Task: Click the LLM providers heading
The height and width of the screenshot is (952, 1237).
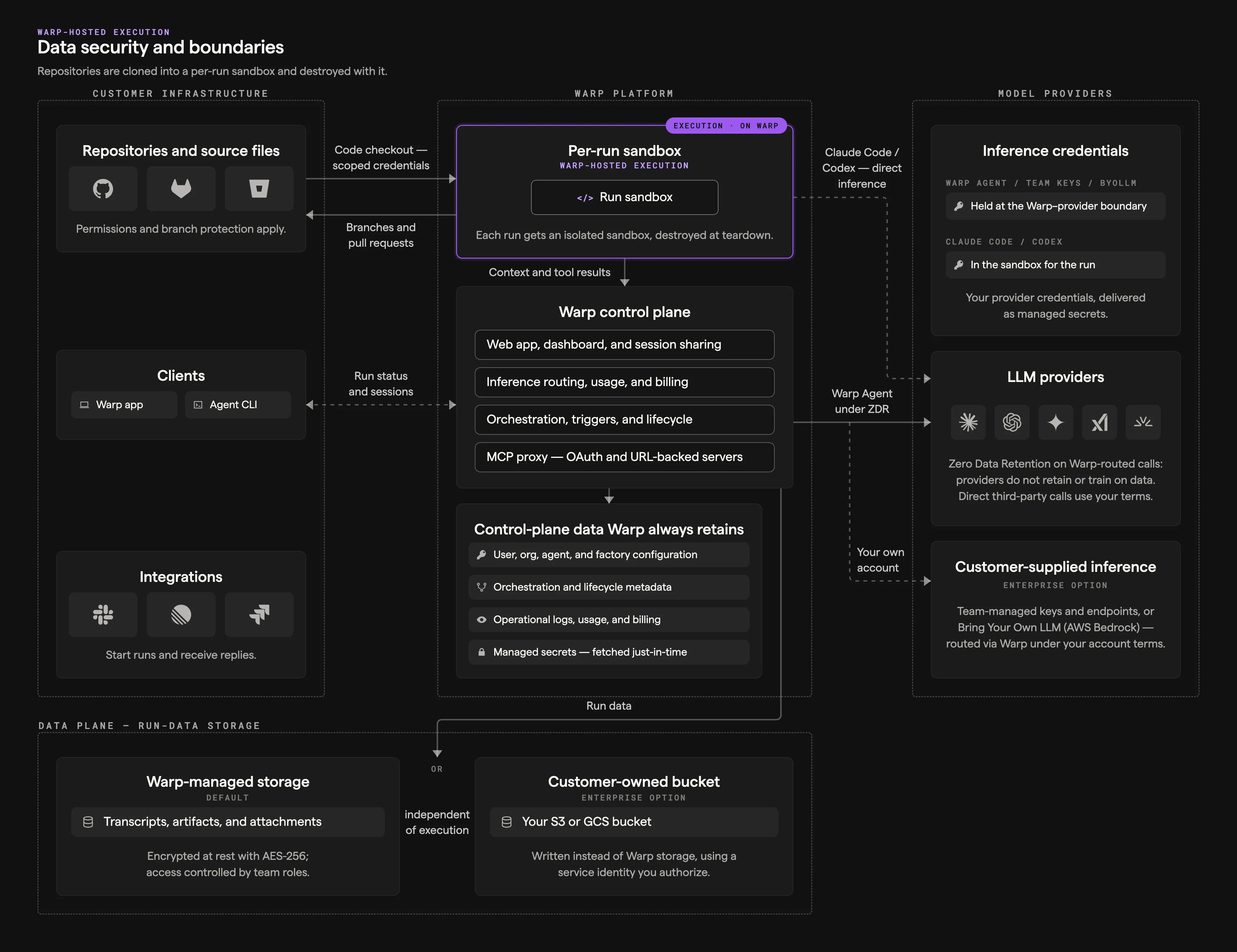Action: [x=1055, y=377]
